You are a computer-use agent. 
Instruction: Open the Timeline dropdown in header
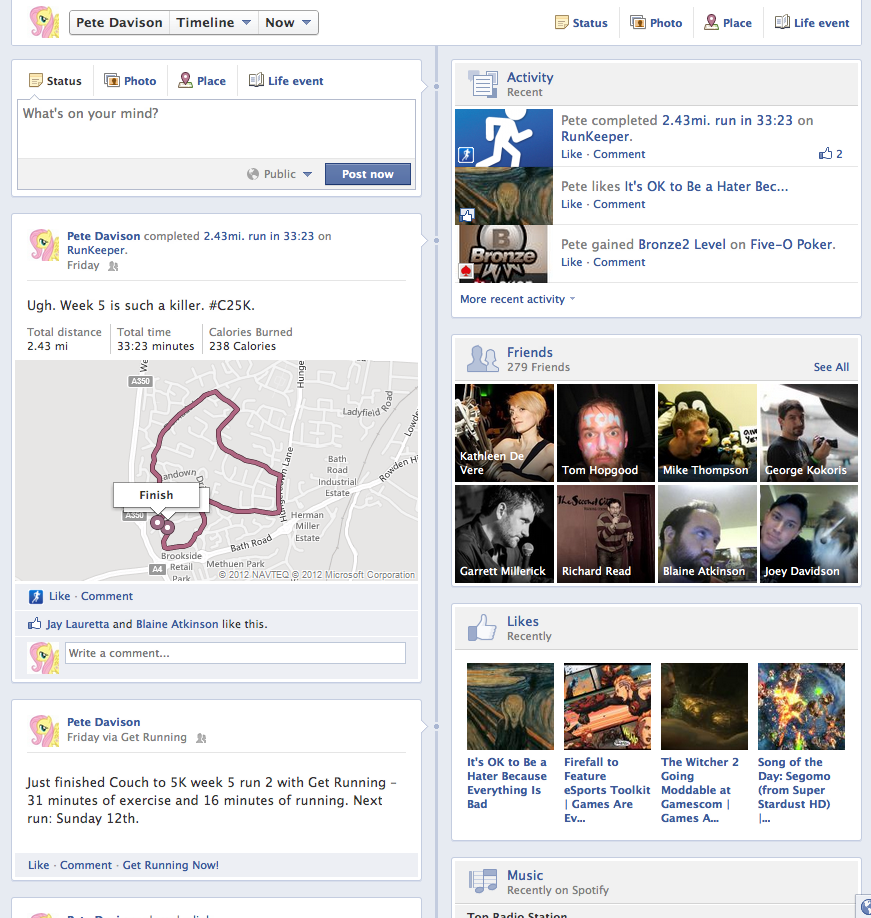coord(213,22)
